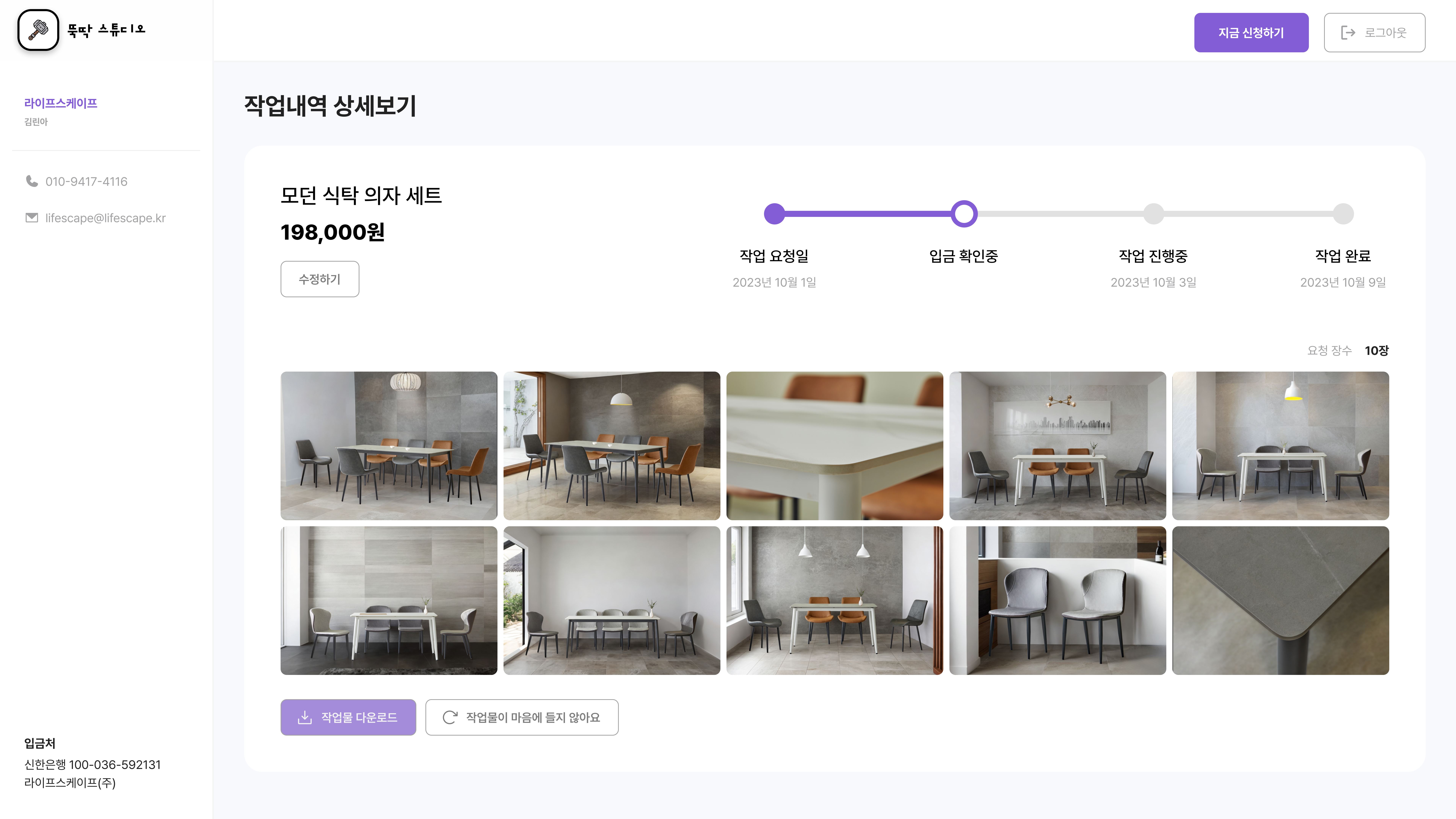Click the email envelope icon
Viewport: 1456px width, 819px height.
[32, 218]
